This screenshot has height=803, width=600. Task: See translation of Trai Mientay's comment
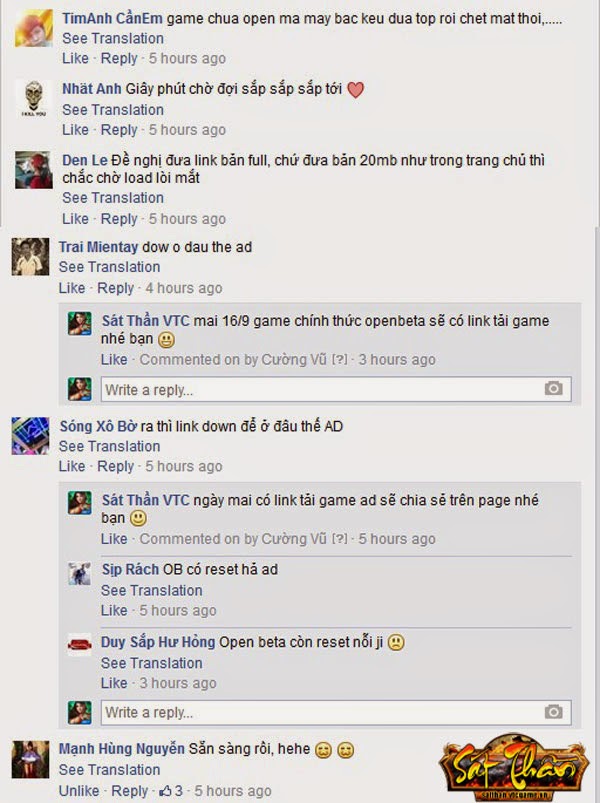point(110,267)
